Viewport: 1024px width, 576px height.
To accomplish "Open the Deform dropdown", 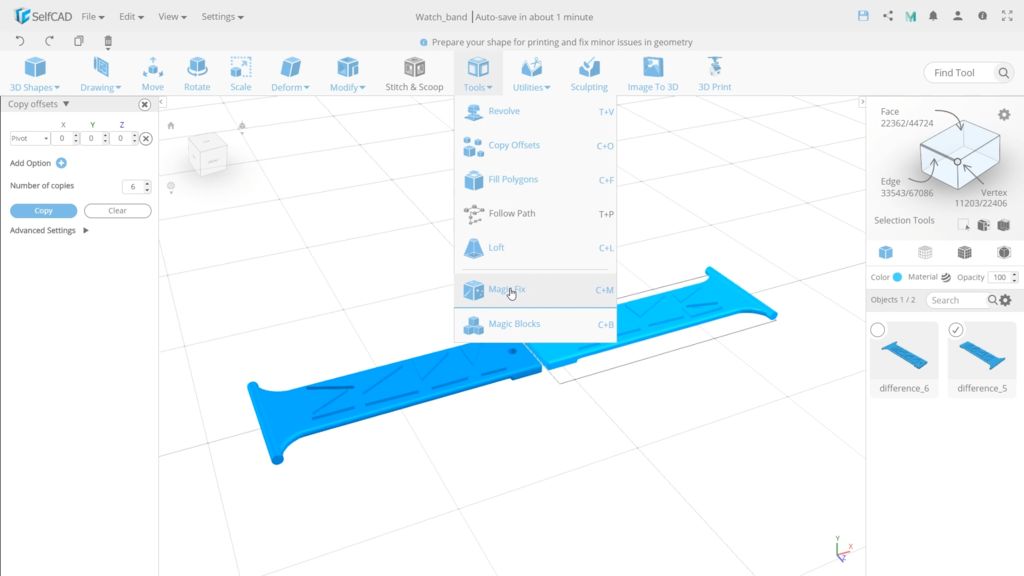I will [290, 74].
